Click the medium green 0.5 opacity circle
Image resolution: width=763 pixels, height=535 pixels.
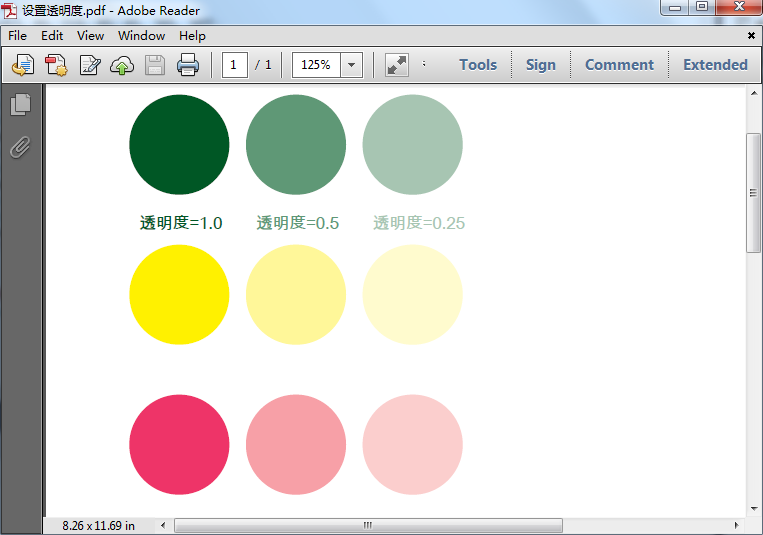click(296, 145)
